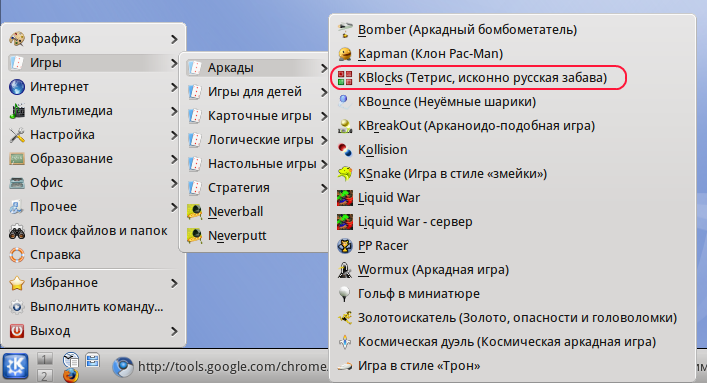The width and height of the screenshot is (707, 383).
Task: Open Поиск файлов и папок
Action: [x=94, y=231]
